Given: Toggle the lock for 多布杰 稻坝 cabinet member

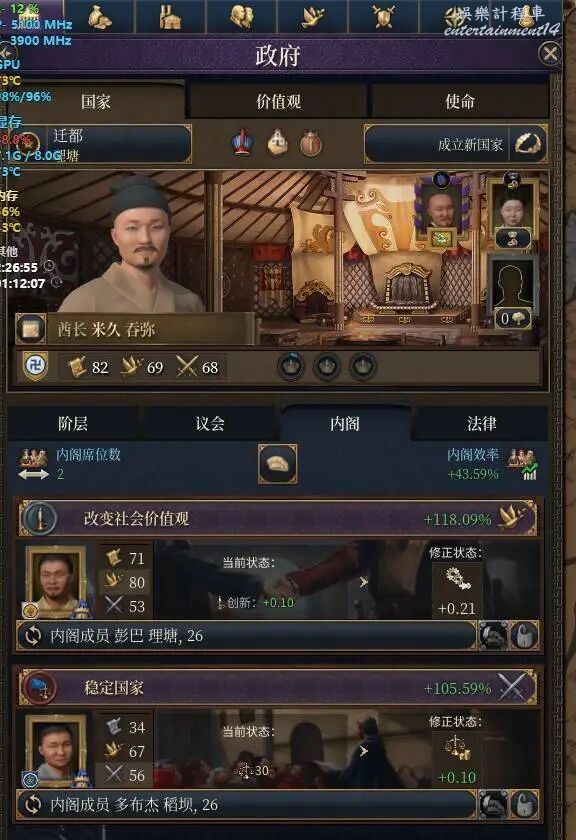Looking at the screenshot, I should [525, 805].
